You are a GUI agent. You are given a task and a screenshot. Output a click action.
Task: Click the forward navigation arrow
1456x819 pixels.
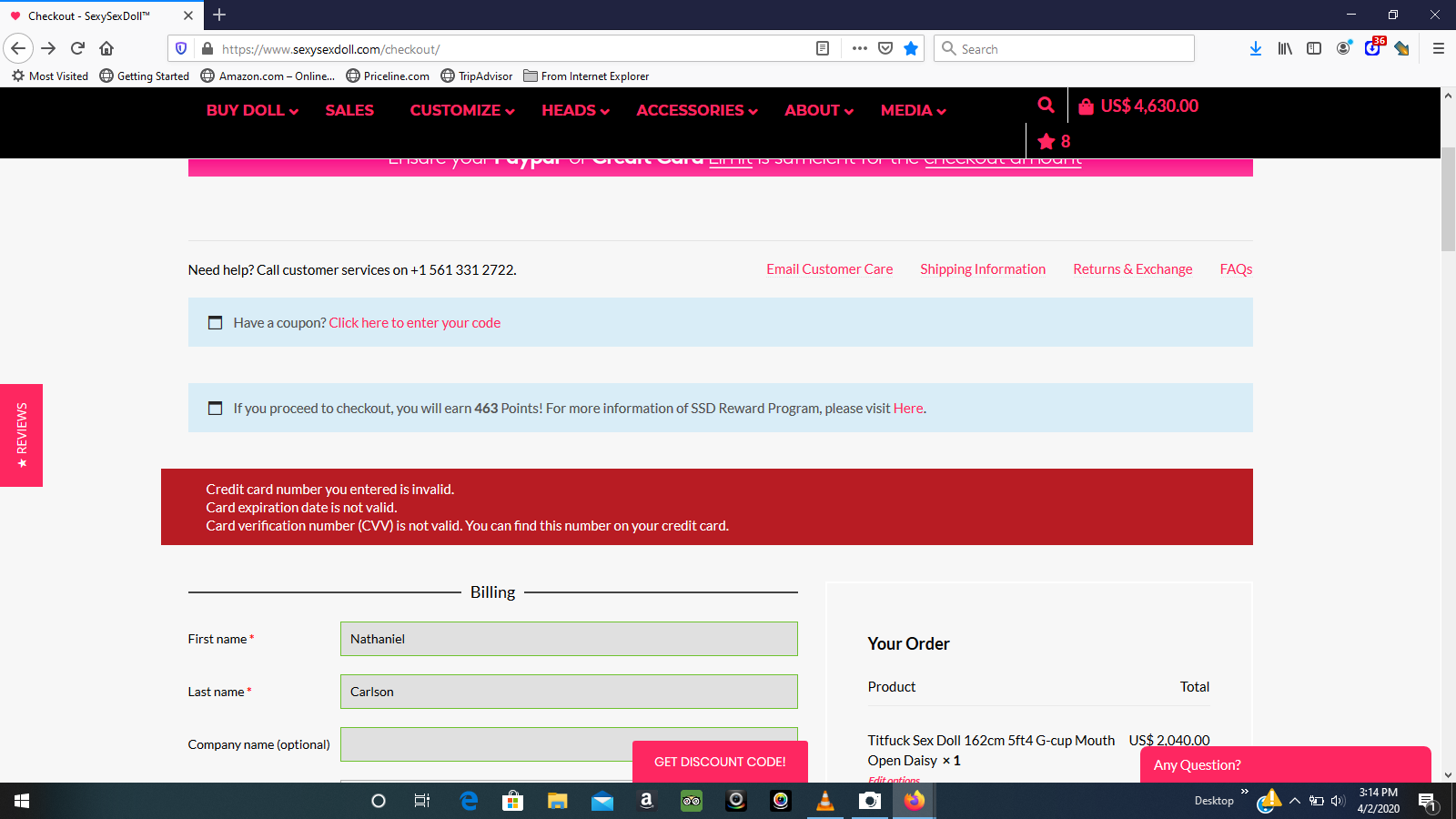point(48,48)
